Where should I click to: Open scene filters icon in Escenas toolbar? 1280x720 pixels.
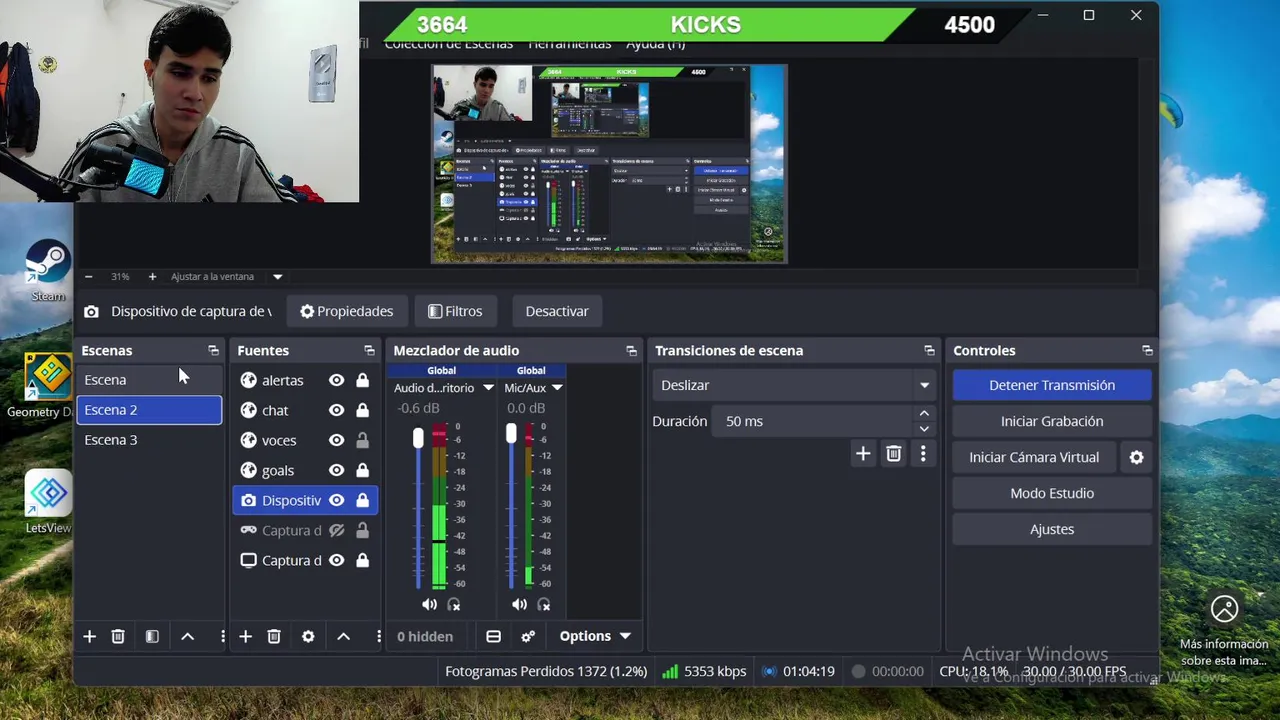152,636
